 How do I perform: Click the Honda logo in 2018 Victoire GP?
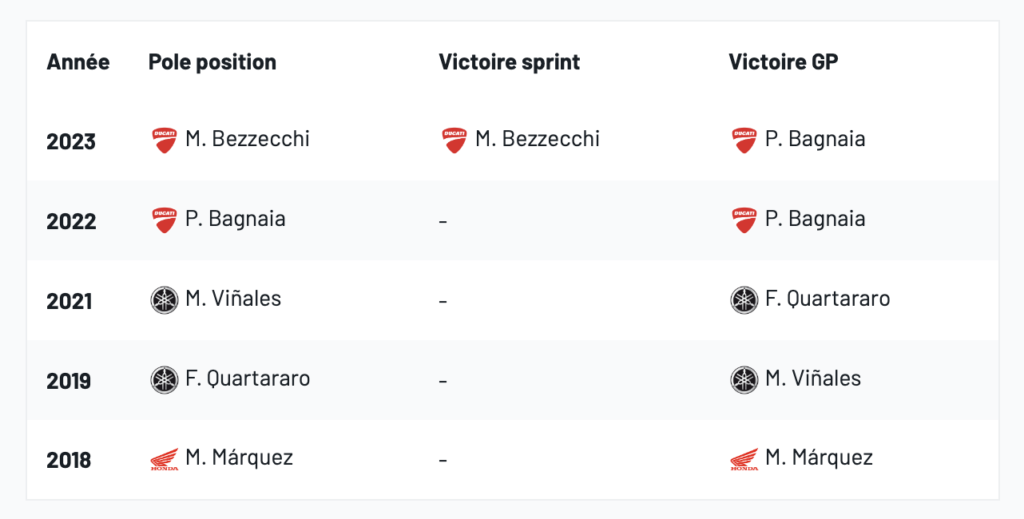744,459
